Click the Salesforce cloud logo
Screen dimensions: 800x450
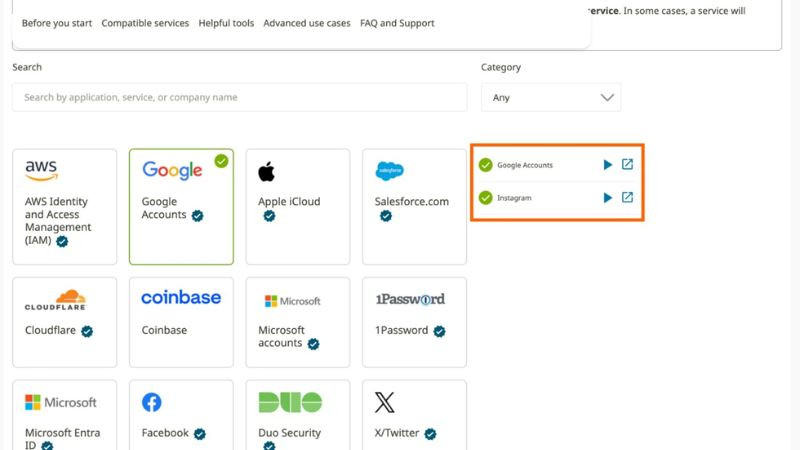coord(389,171)
